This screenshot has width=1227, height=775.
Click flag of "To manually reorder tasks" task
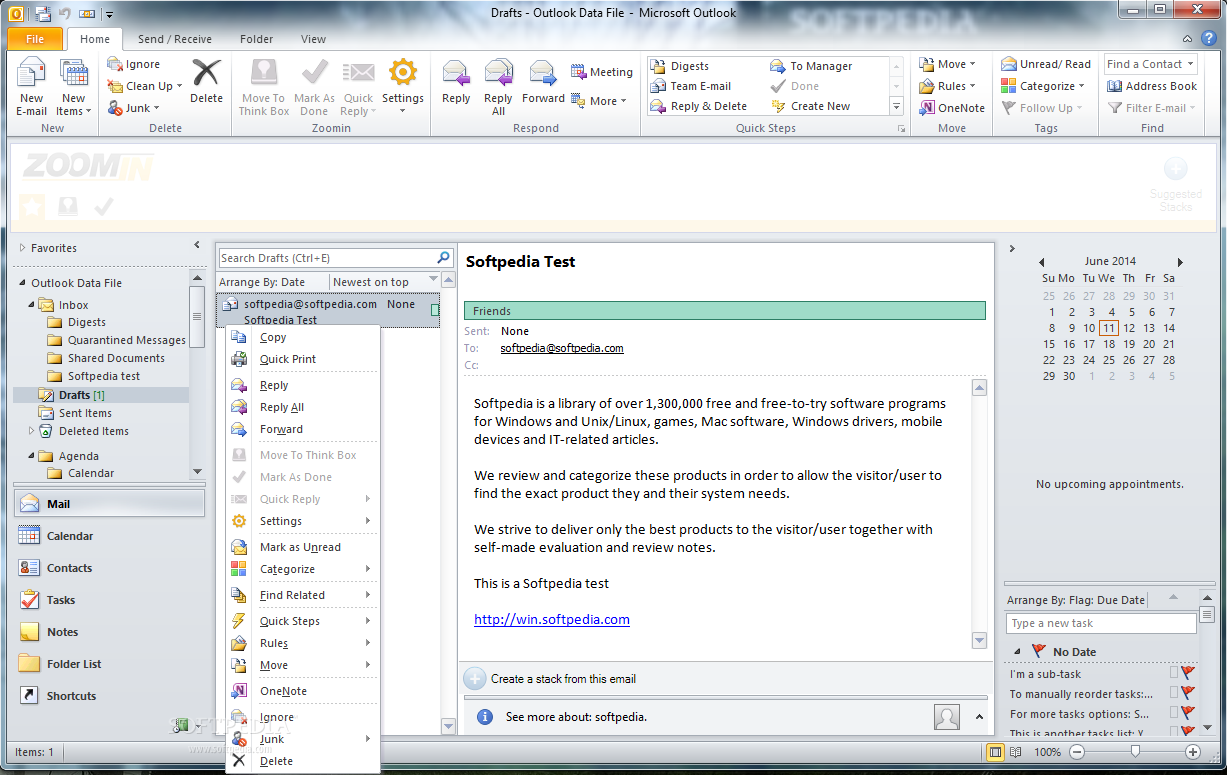tap(1188, 692)
